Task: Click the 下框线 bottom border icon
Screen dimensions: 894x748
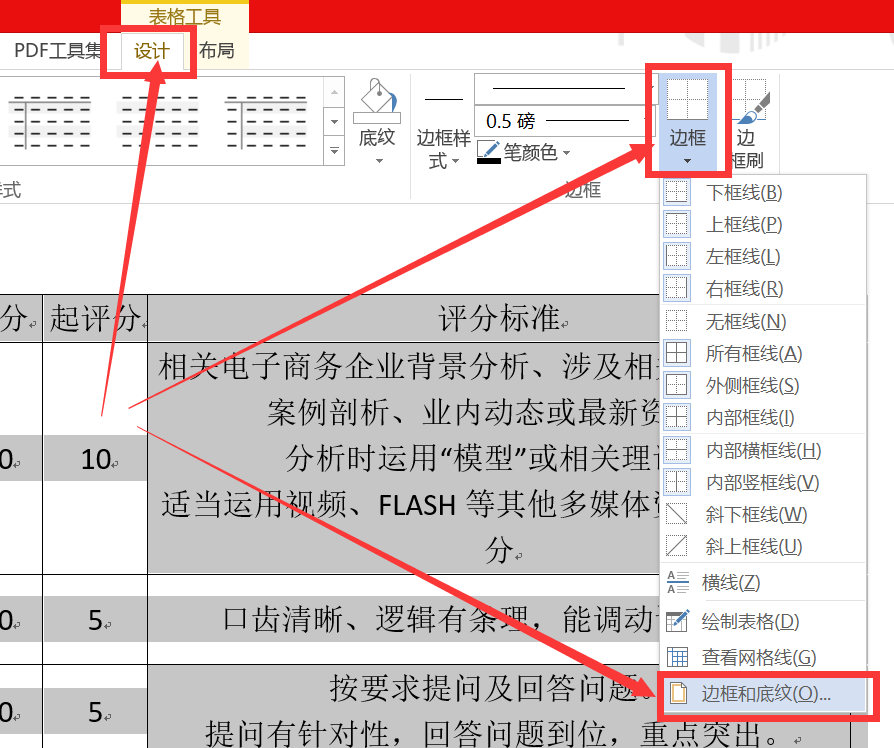Action: [x=677, y=192]
